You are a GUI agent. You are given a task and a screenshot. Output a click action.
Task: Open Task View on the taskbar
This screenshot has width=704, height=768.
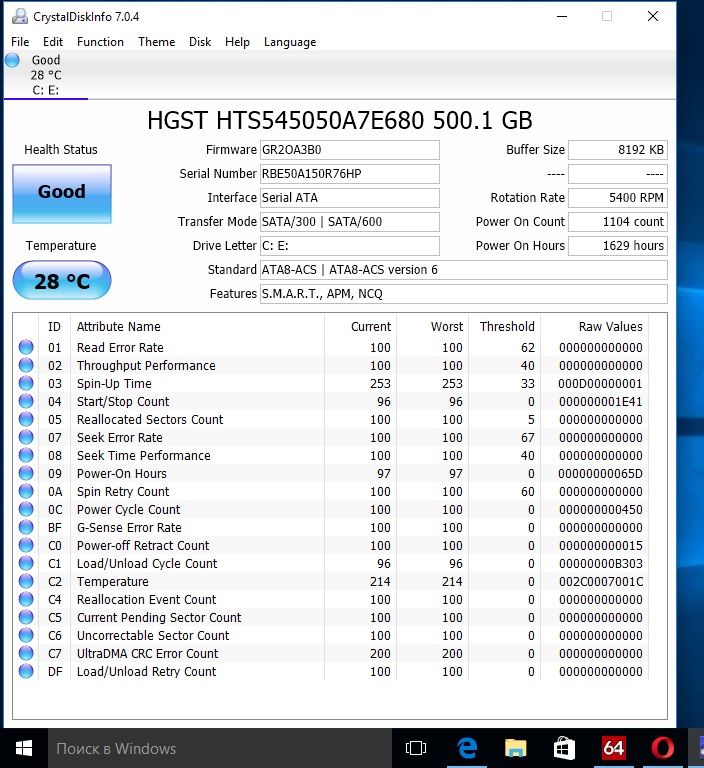click(416, 748)
